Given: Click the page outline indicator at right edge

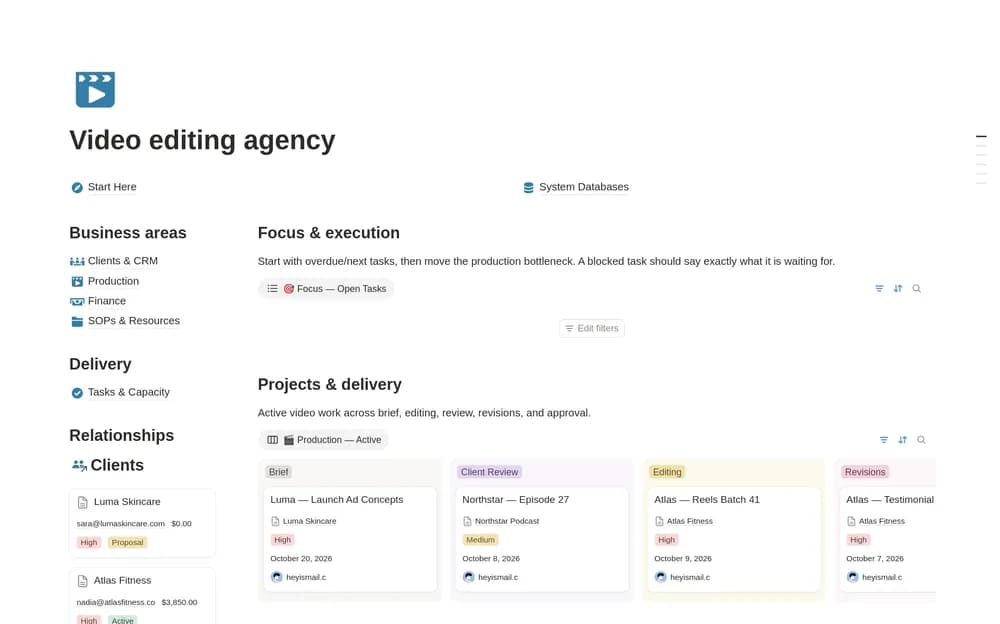Looking at the screenshot, I should [982, 160].
